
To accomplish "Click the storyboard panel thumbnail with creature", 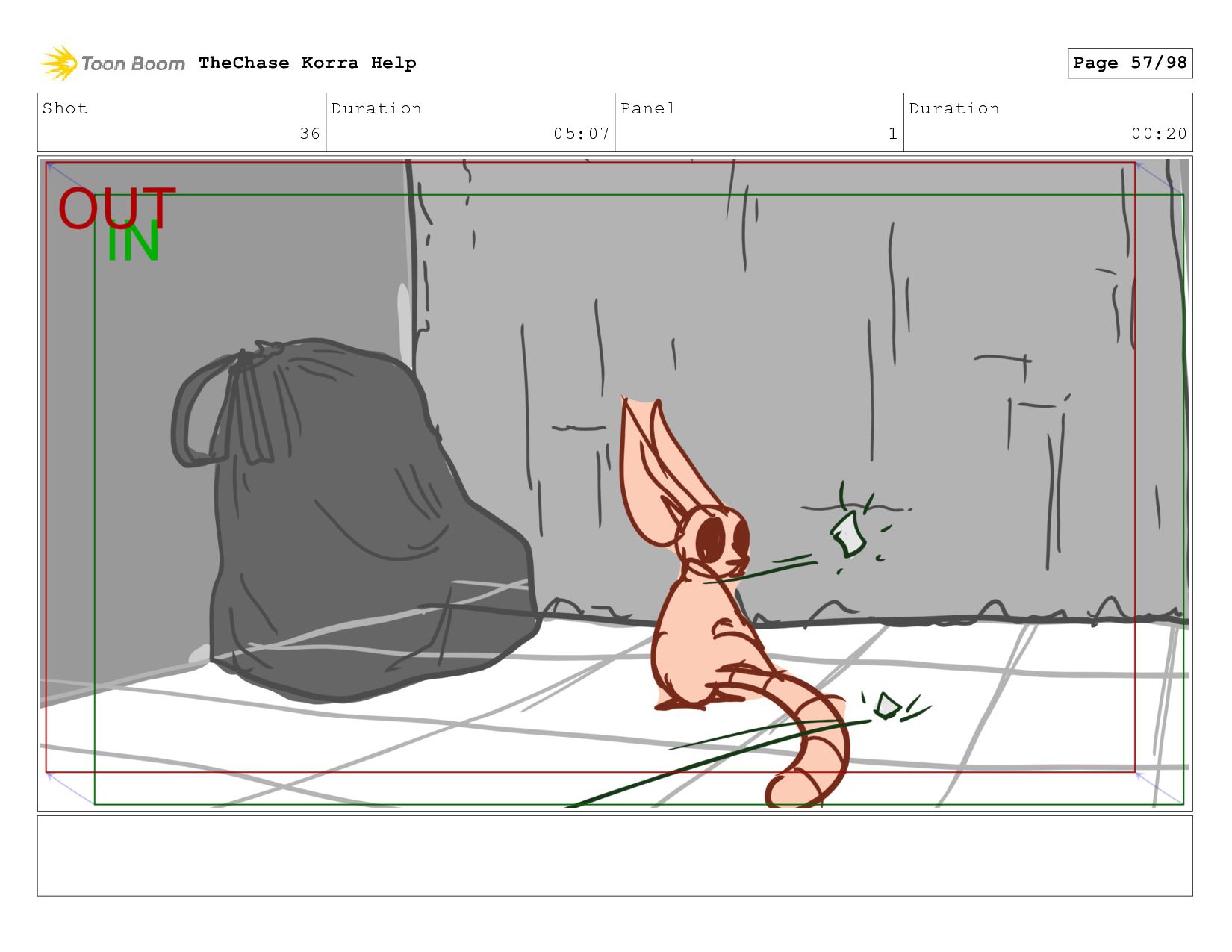I will 615,483.
